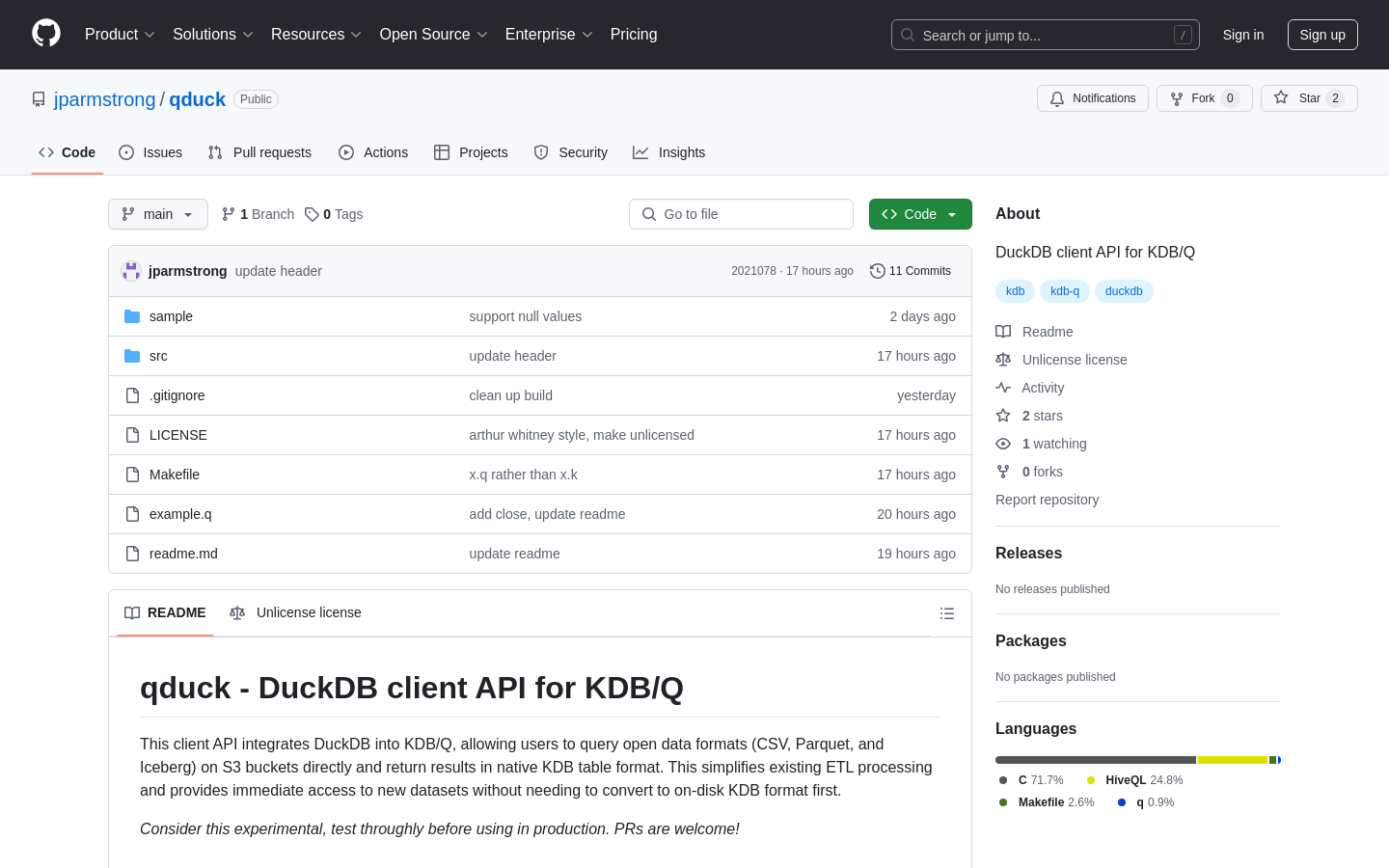This screenshot has width=1389, height=868.
Task: Expand the Solutions menu
Action: (x=212, y=35)
